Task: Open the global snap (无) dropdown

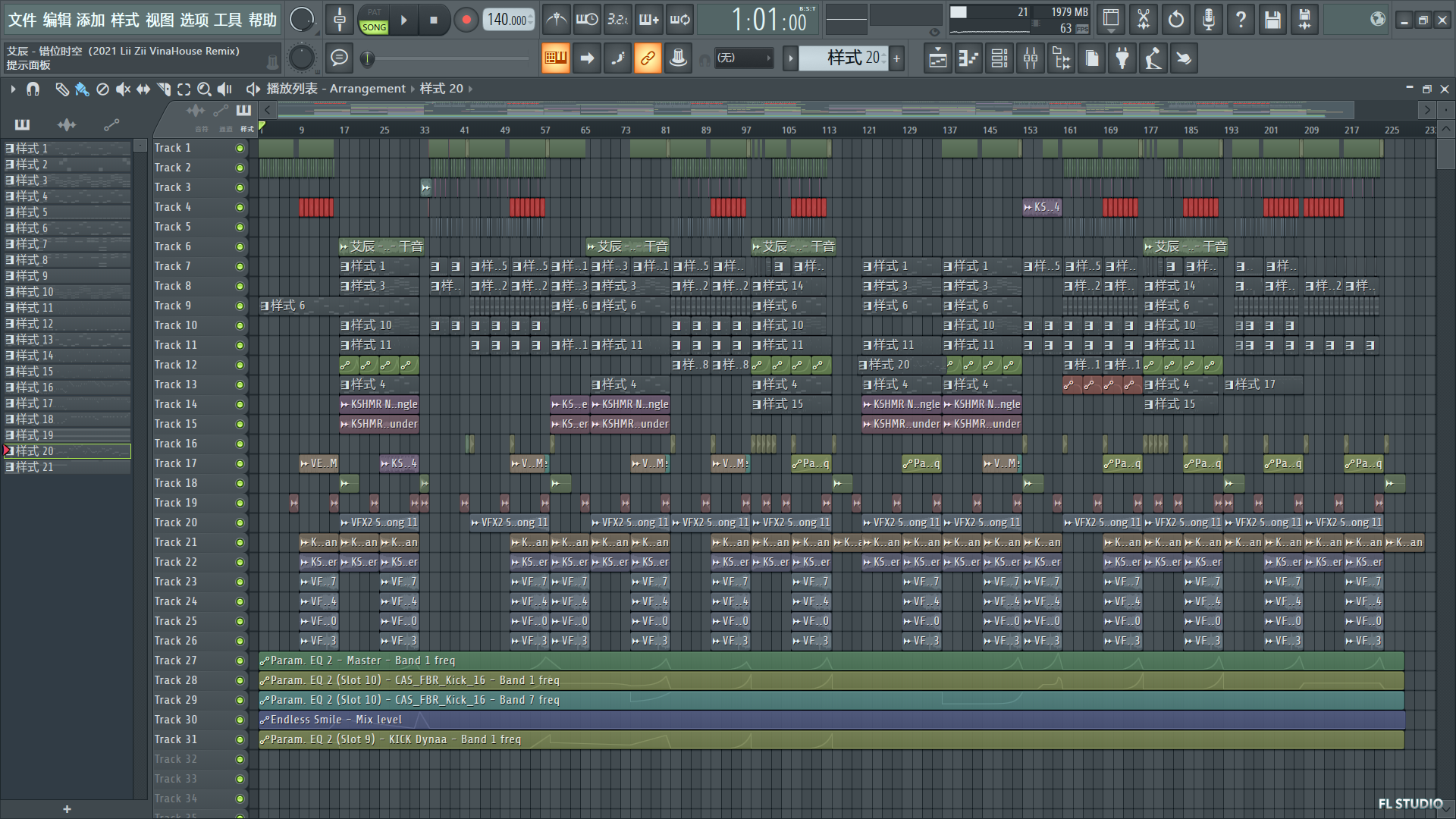Action: pos(744,58)
